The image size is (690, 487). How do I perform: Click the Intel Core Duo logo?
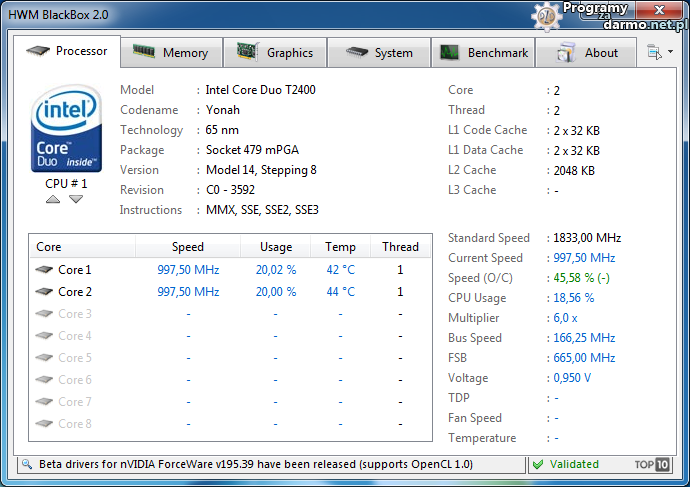click(x=66, y=127)
